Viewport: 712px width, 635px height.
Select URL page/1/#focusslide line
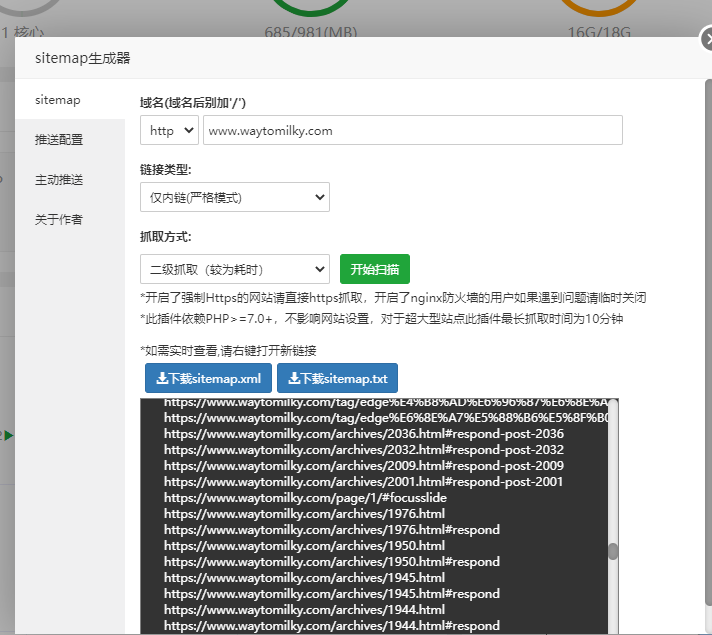click(305, 498)
